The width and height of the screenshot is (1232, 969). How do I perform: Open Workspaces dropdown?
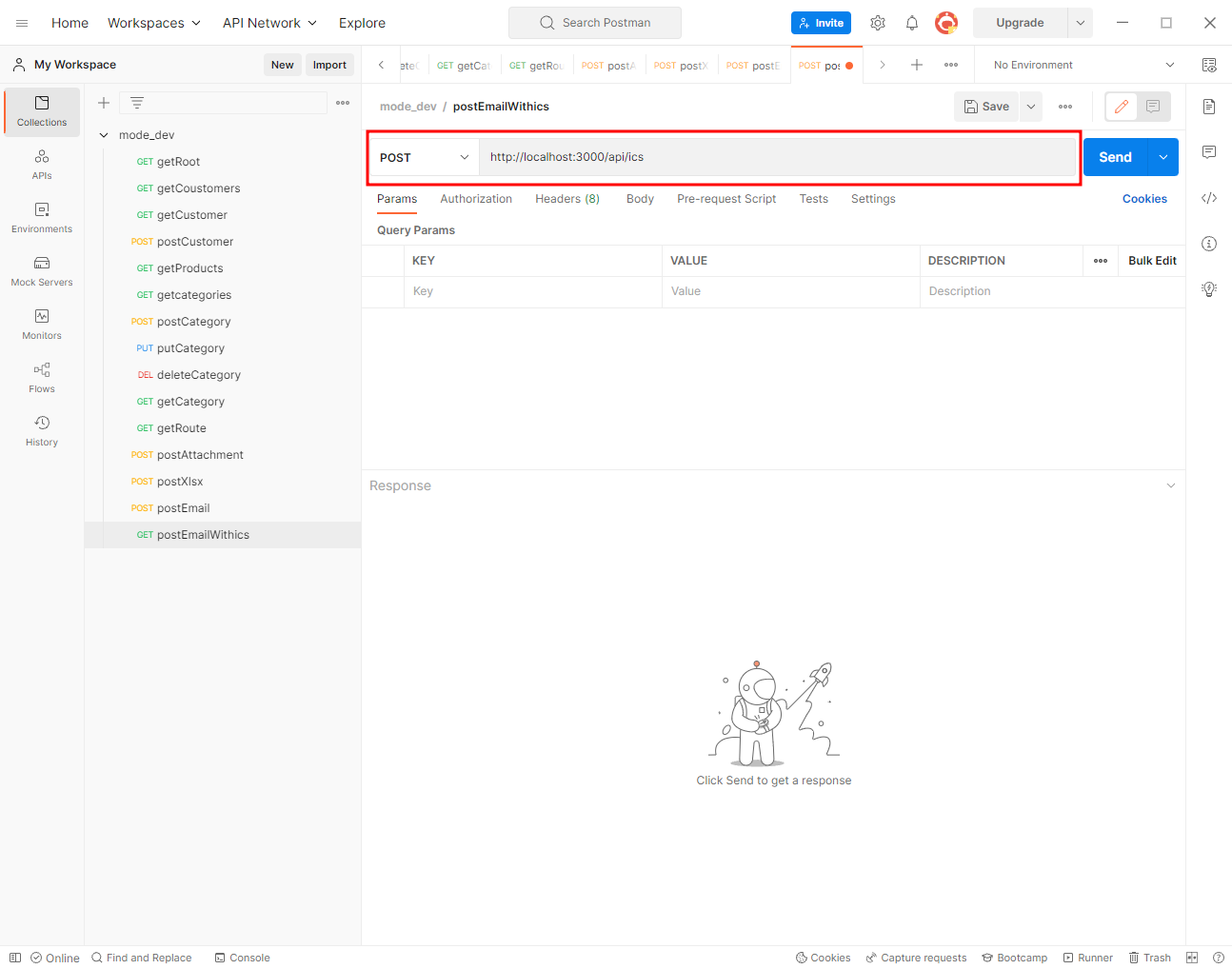(x=154, y=23)
